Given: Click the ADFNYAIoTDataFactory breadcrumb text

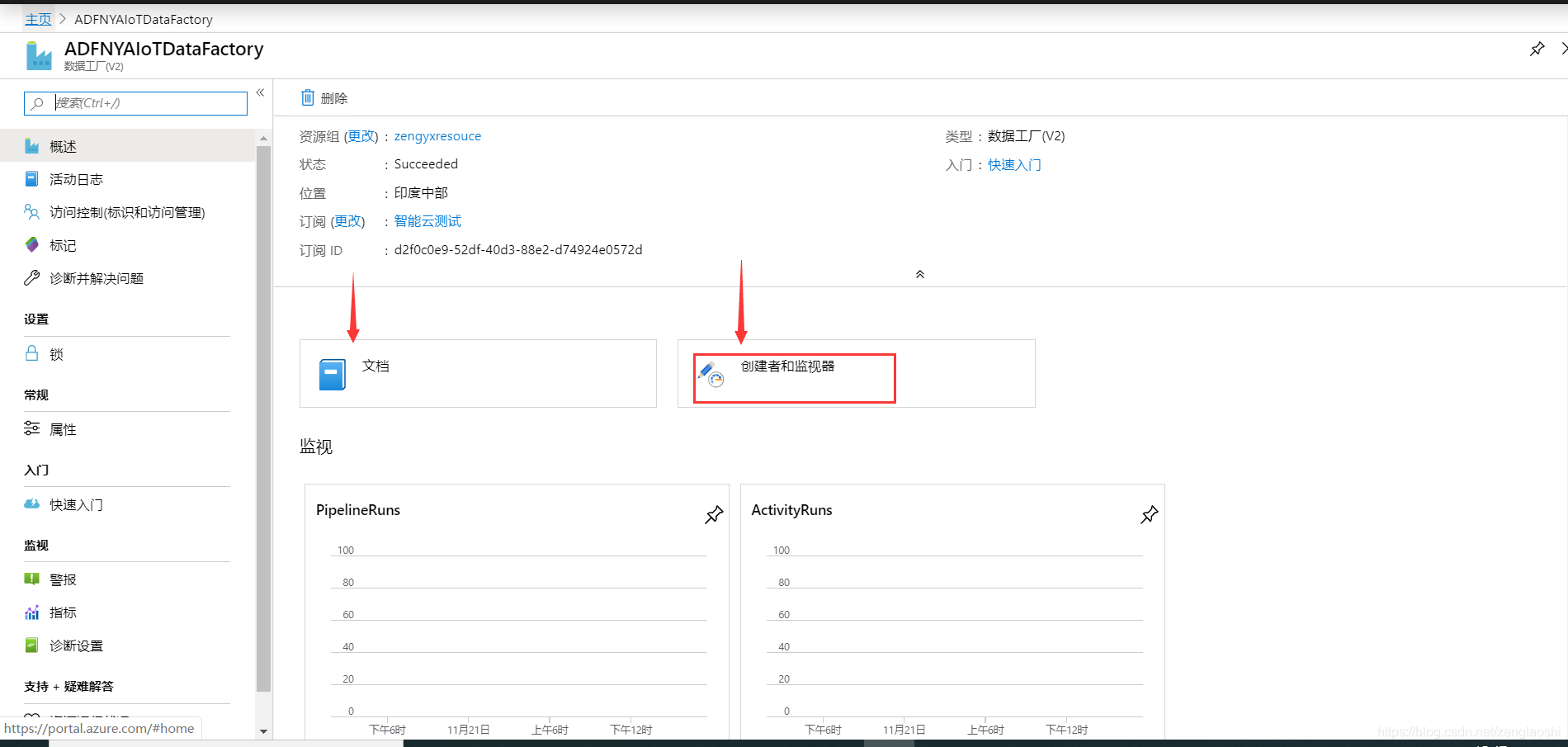Looking at the screenshot, I should [x=144, y=19].
